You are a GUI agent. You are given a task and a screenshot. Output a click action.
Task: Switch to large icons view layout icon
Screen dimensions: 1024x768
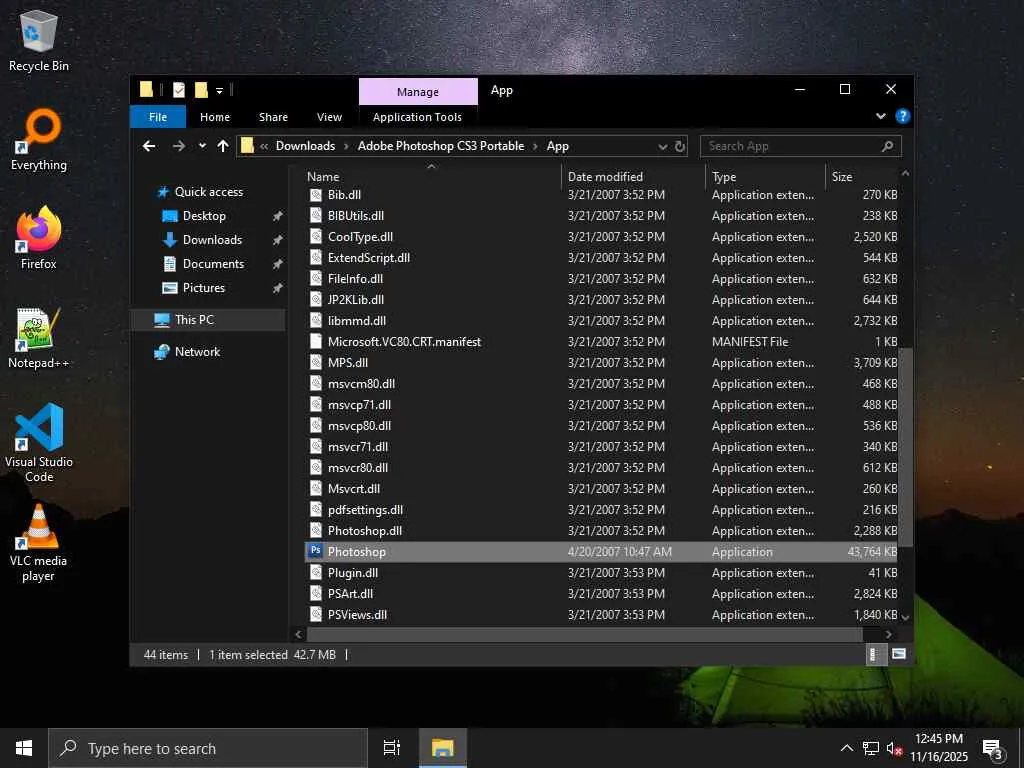tap(899, 654)
